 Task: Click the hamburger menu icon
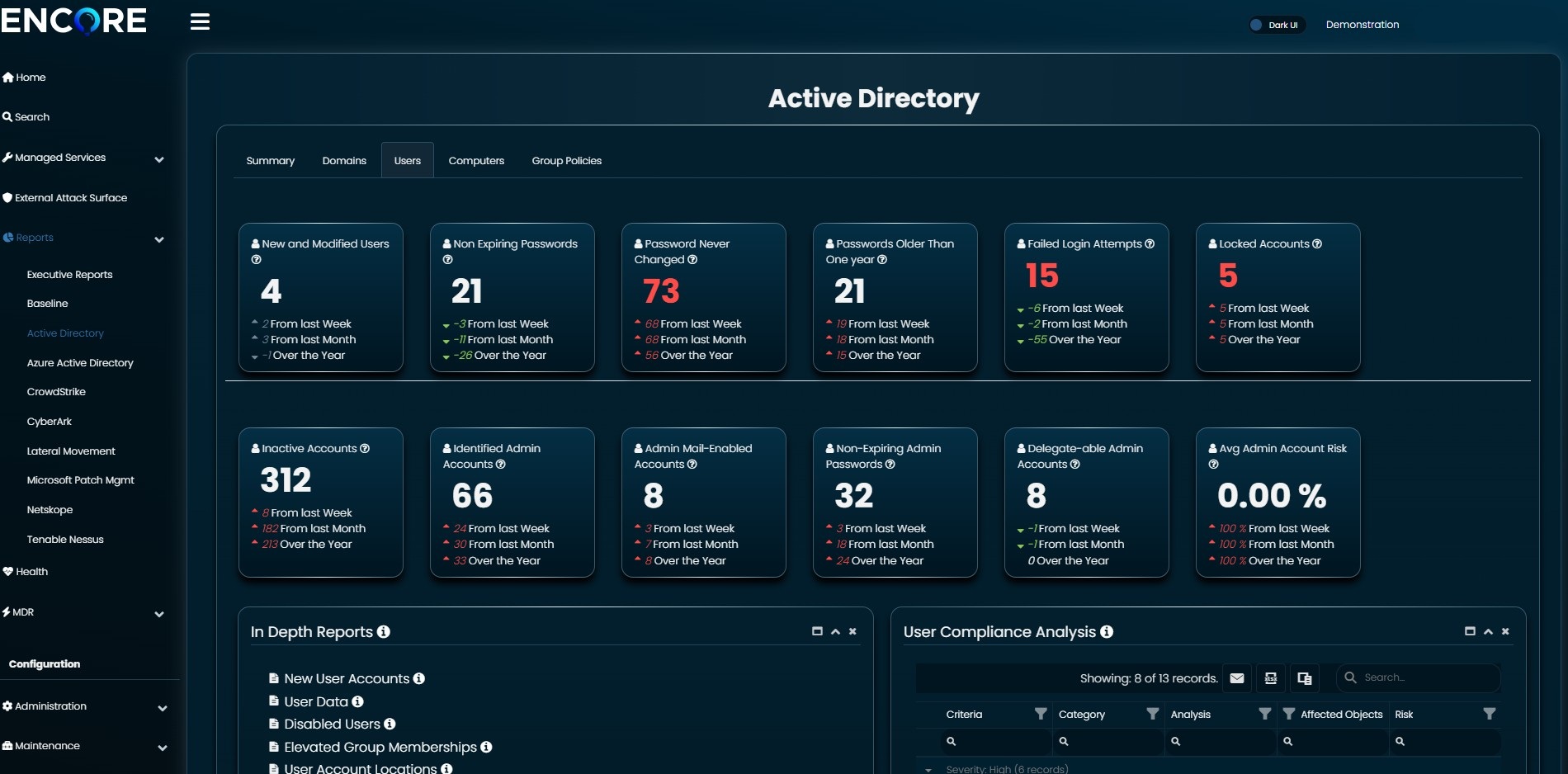tap(200, 22)
